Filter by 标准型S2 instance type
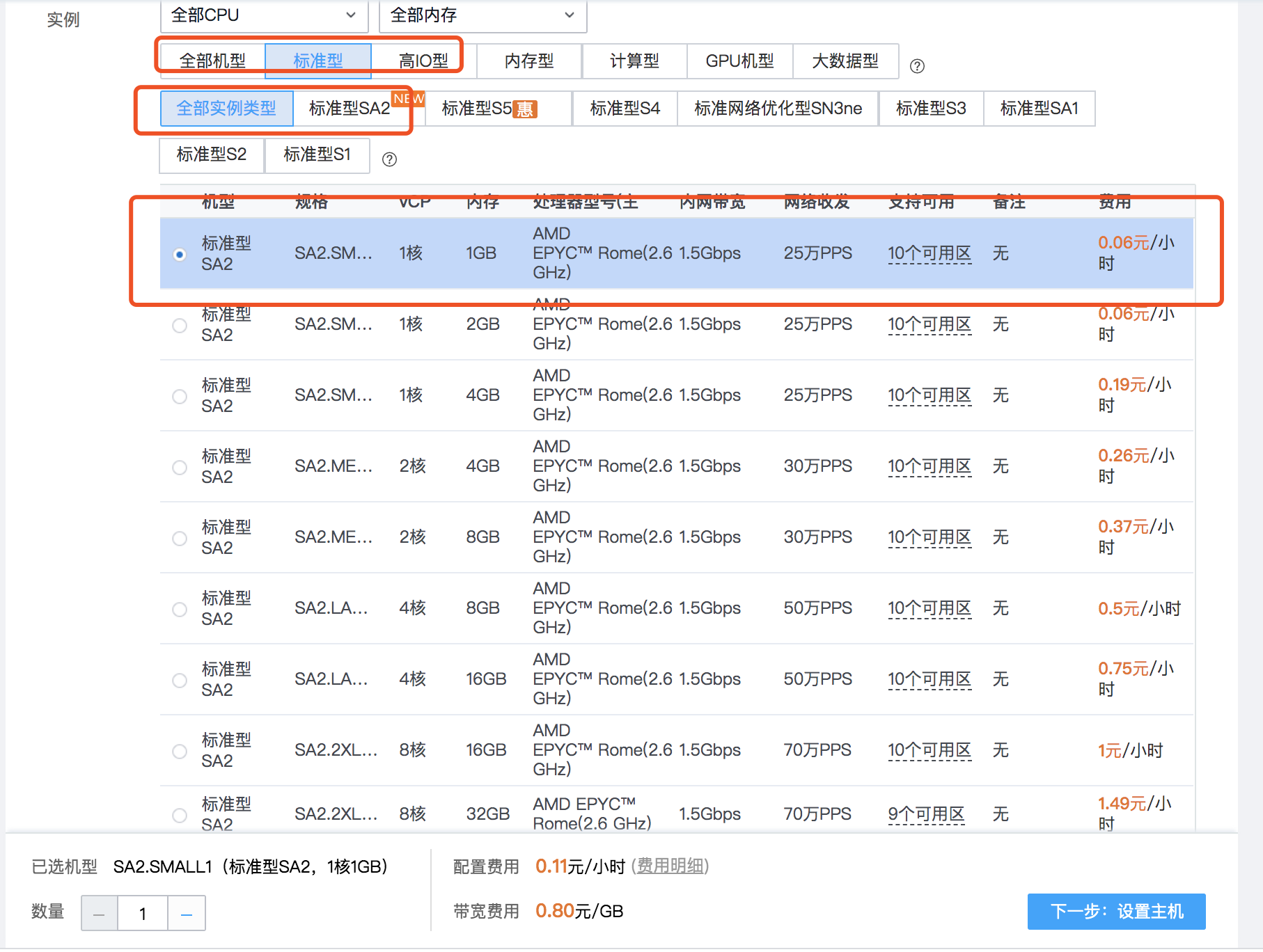 212,154
